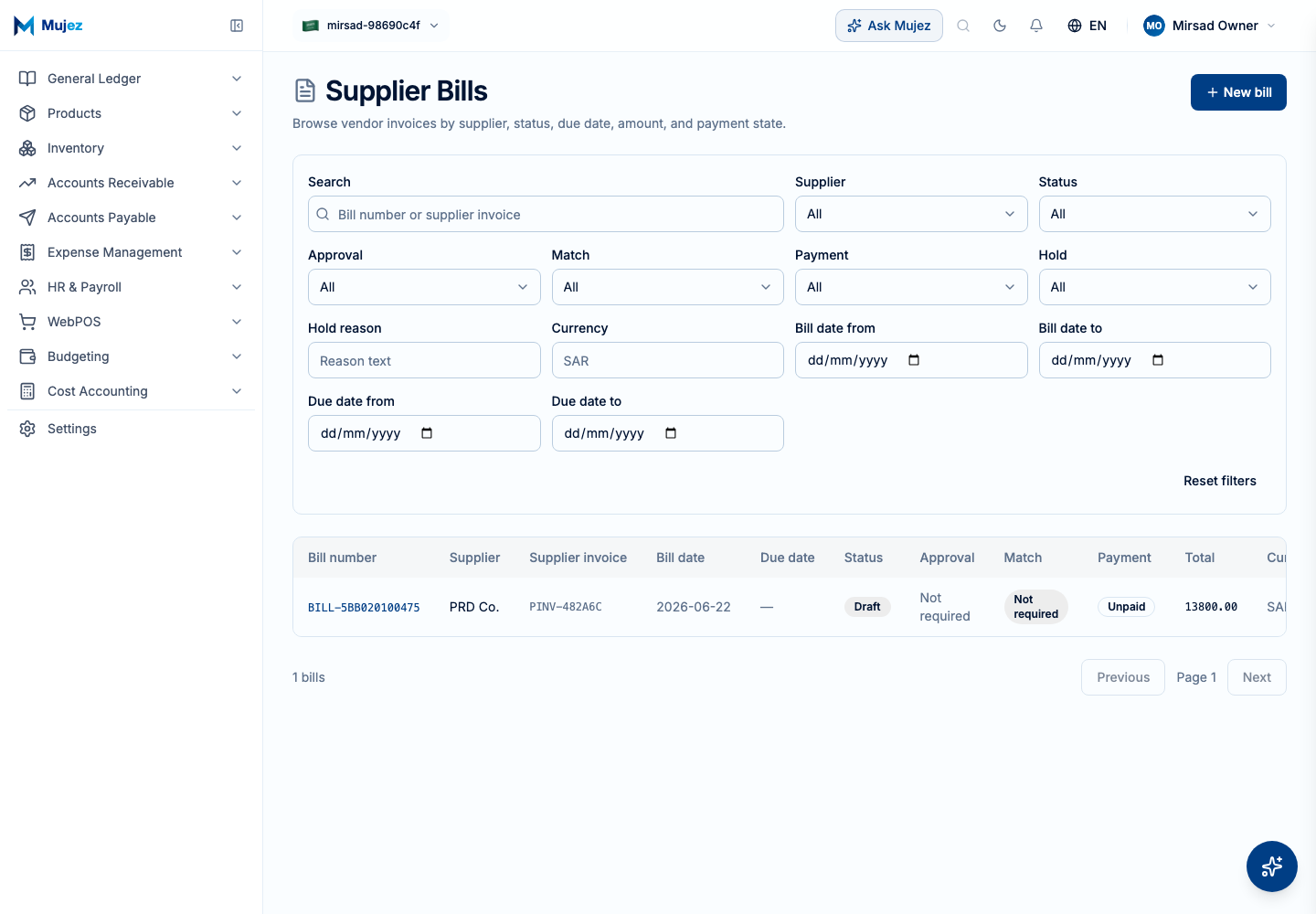
Task: Click the Budgeting wallet icon
Action: tap(27, 356)
